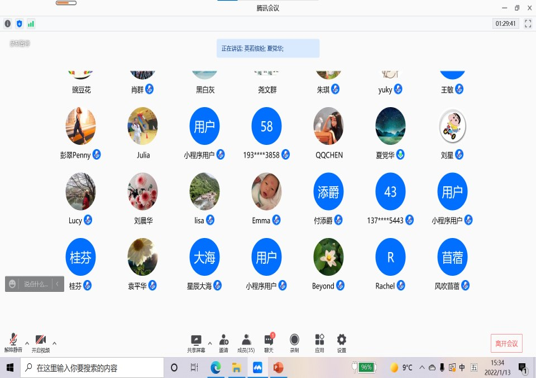Toggle fullscreen mode icon
Screen dimensions: 536x378
528,24
